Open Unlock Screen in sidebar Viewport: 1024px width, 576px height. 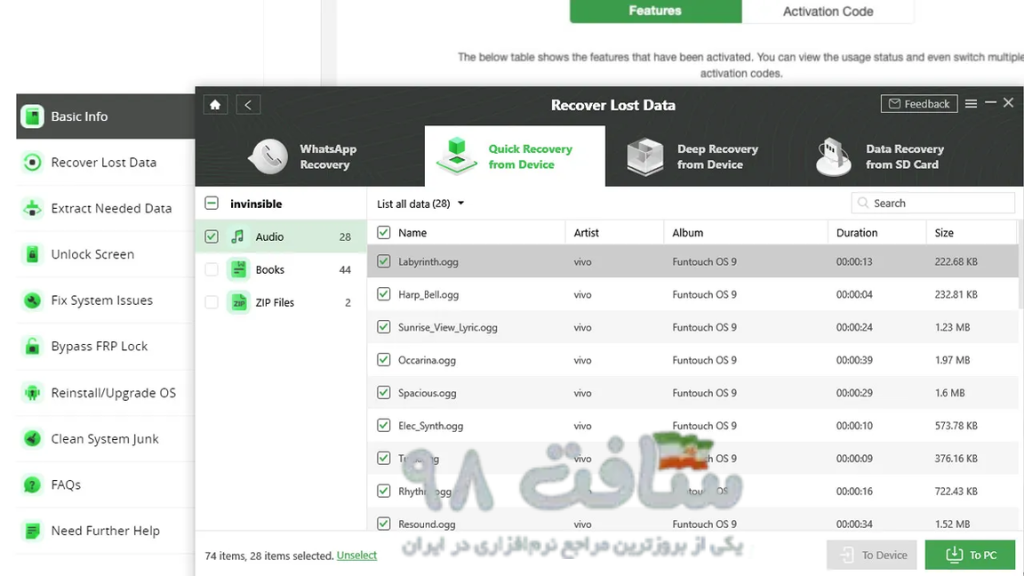pos(105,254)
